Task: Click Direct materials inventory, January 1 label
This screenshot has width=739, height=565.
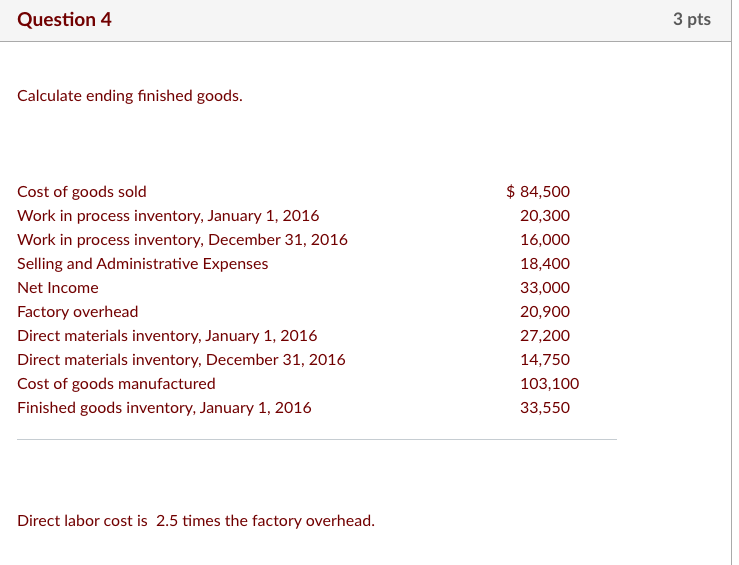Action: (167, 335)
